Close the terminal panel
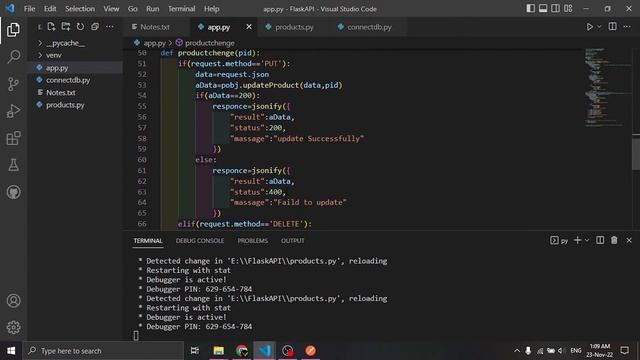 point(629,240)
